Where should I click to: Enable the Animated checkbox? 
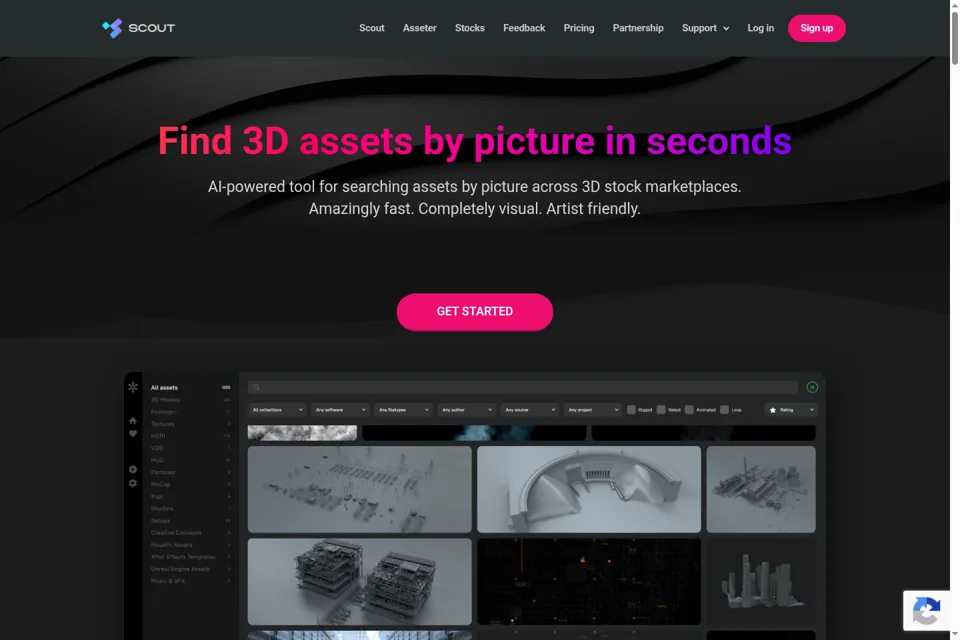pos(689,410)
